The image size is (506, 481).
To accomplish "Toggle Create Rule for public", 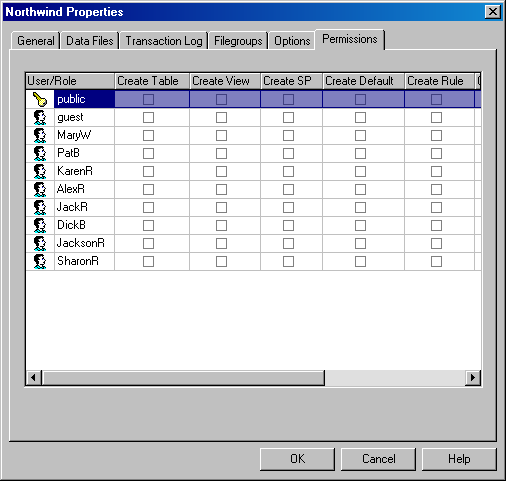I will 436,99.
